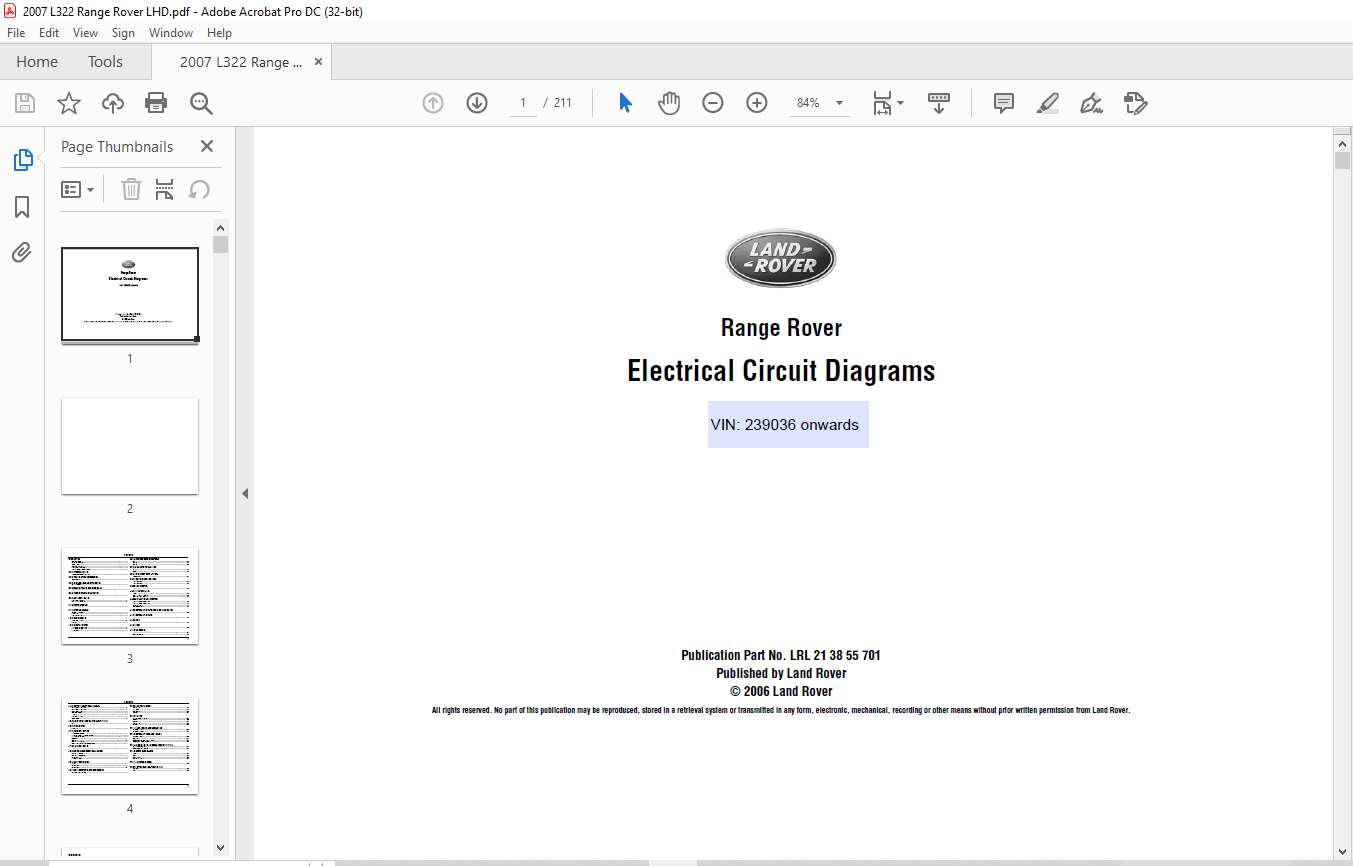Select the 2007 L322 Range document tab
The height and width of the screenshot is (866, 1353).
pyautogui.click(x=241, y=62)
